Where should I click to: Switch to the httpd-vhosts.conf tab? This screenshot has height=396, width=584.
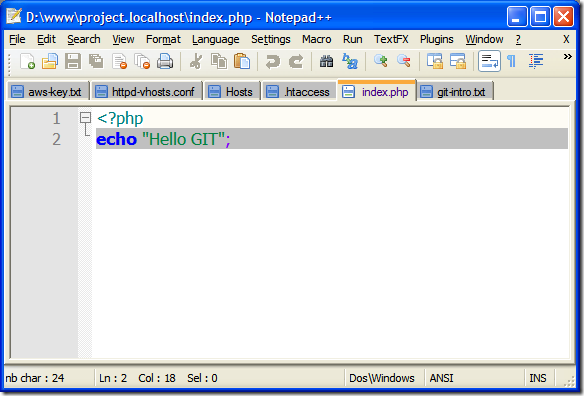[147, 92]
